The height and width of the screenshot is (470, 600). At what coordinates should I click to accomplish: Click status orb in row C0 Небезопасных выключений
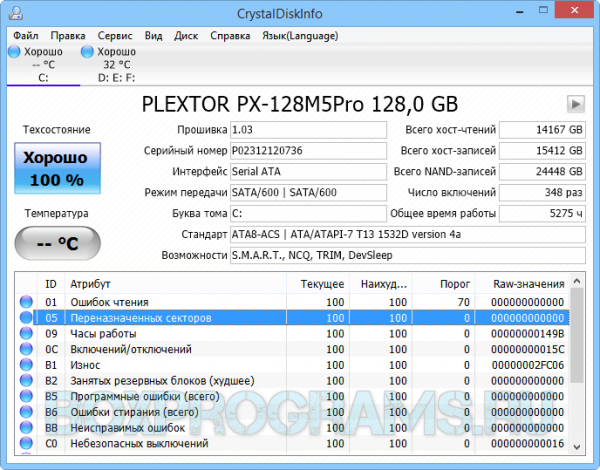(26, 443)
